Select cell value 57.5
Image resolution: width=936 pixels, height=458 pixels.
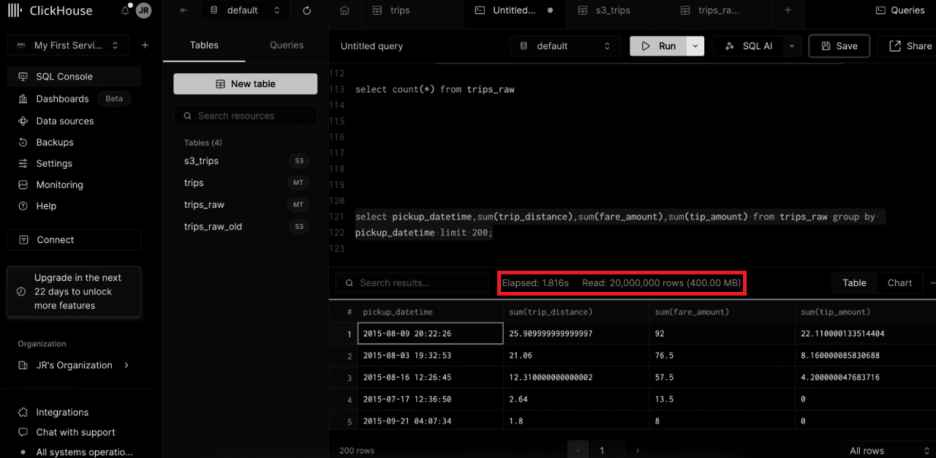[722, 377]
